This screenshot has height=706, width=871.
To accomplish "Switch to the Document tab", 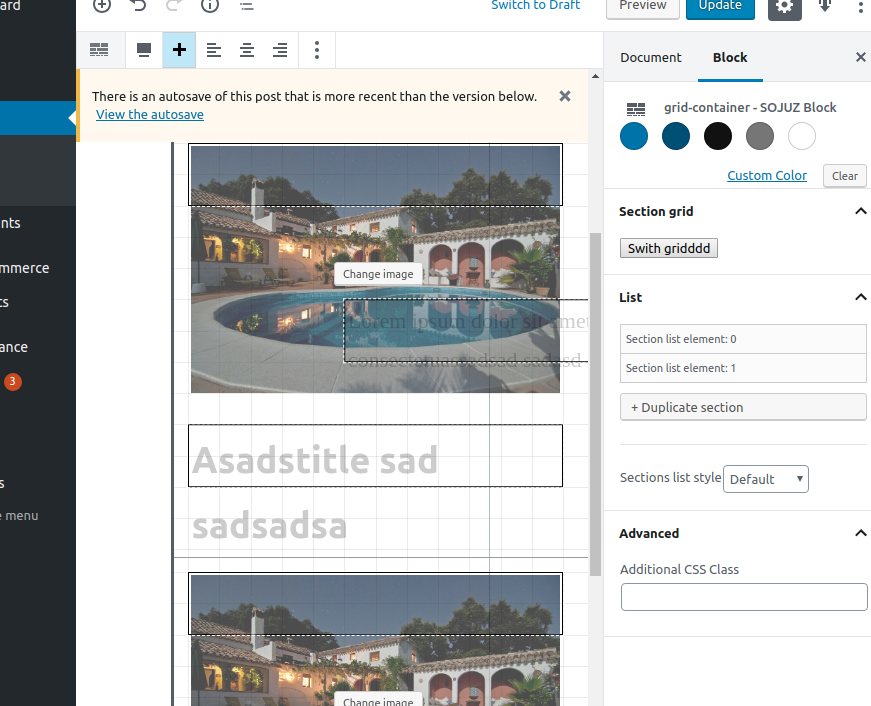I will [650, 57].
